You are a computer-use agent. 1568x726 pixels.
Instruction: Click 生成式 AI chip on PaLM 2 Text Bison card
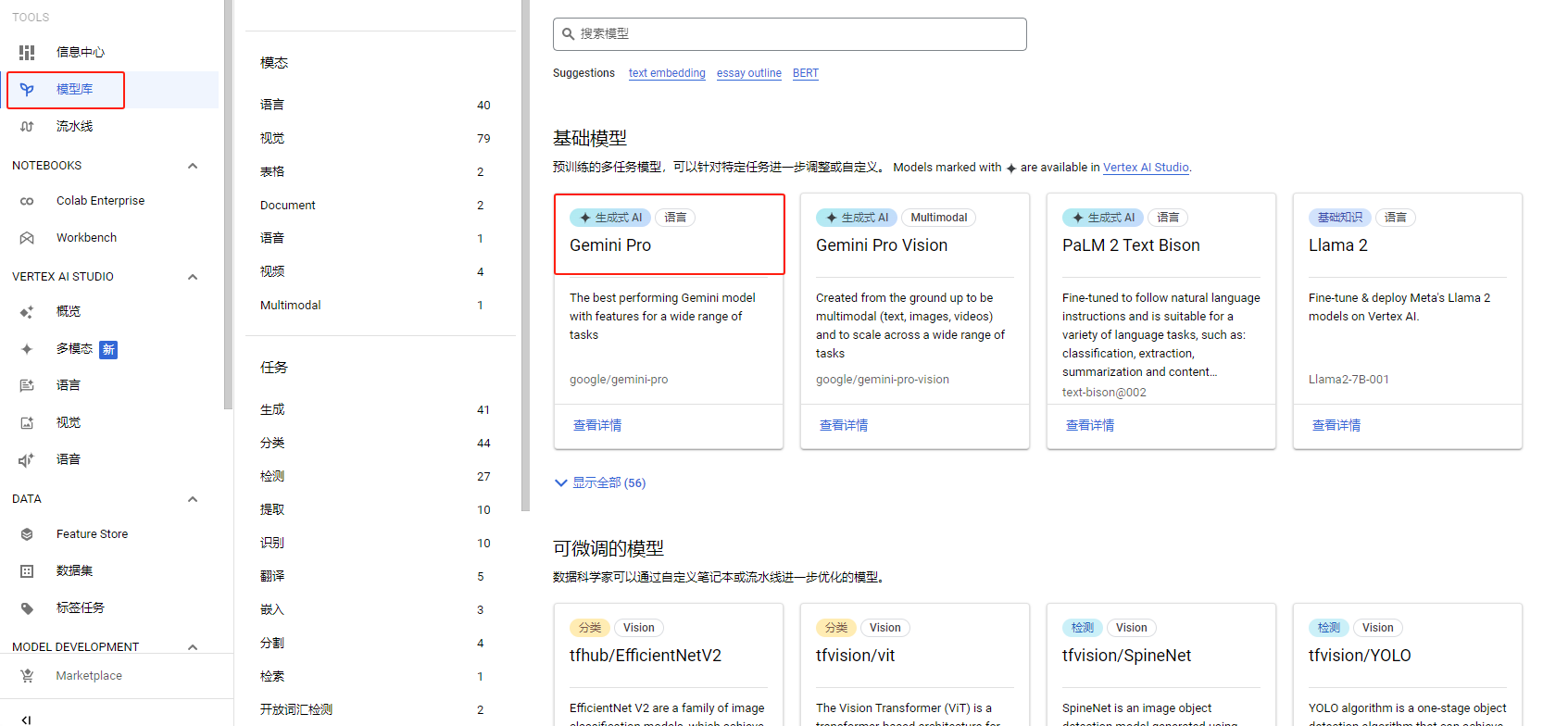coord(1103,218)
